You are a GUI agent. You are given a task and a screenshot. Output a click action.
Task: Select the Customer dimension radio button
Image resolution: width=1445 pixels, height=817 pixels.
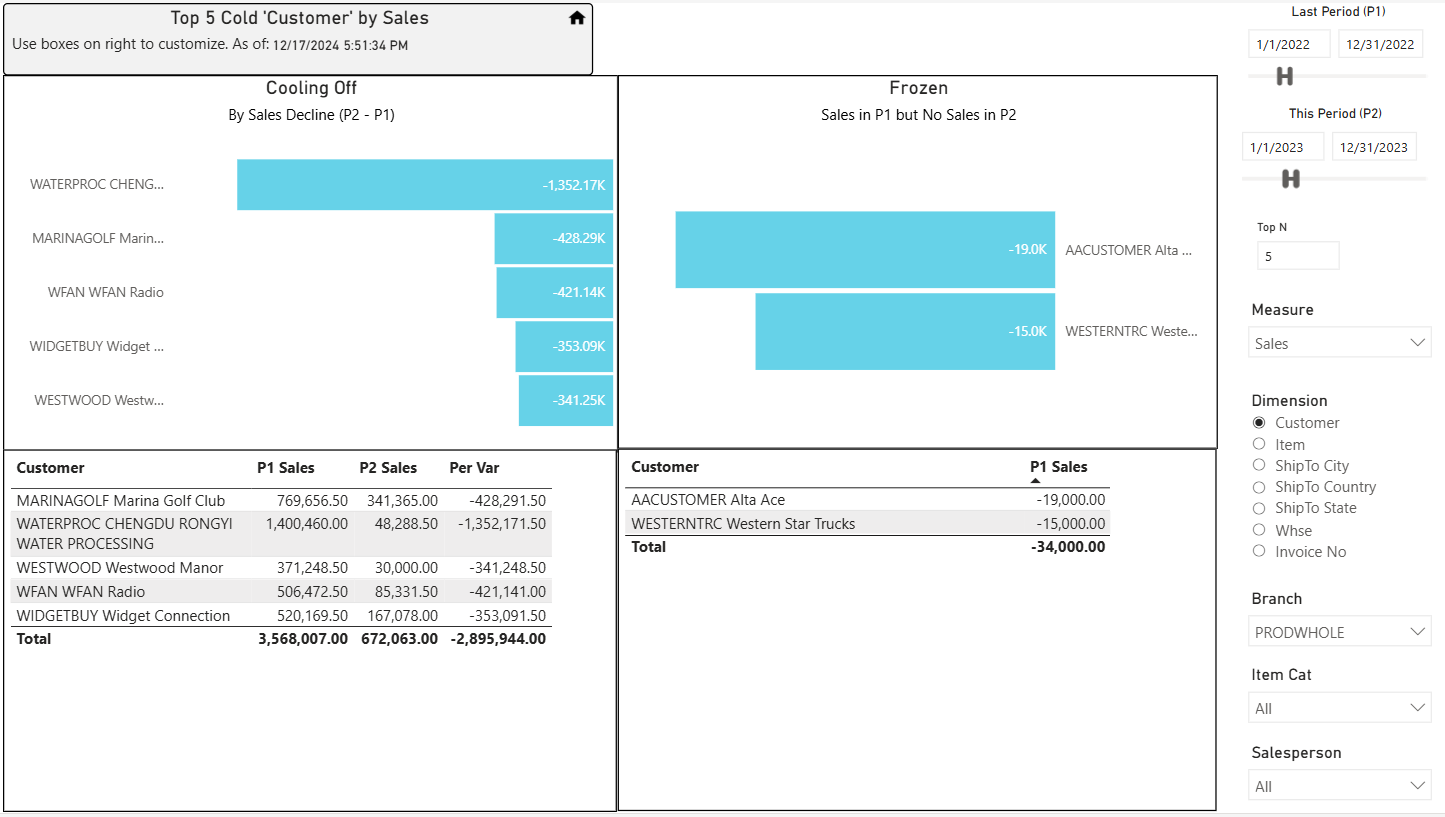(x=1259, y=423)
